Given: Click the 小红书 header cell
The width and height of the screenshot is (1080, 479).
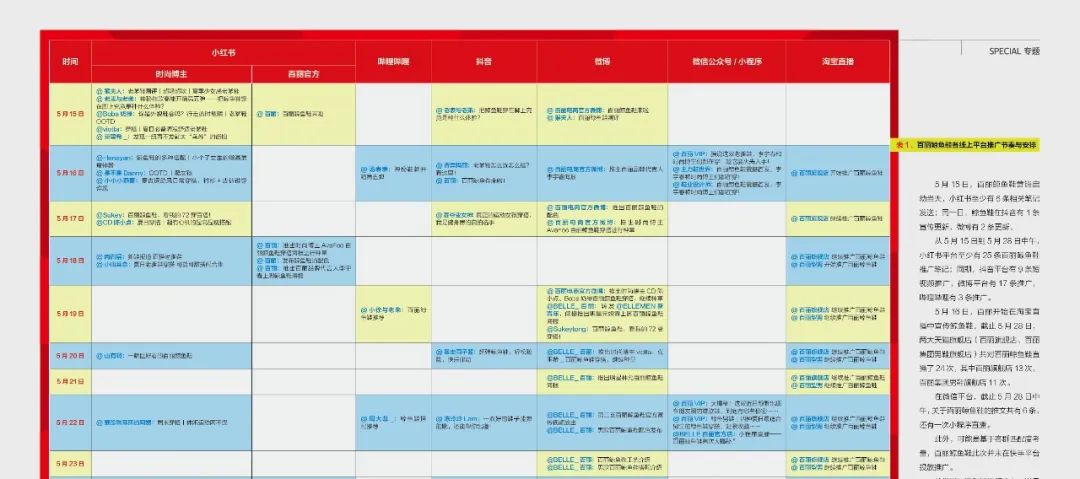Looking at the screenshot, I should 223,52.
